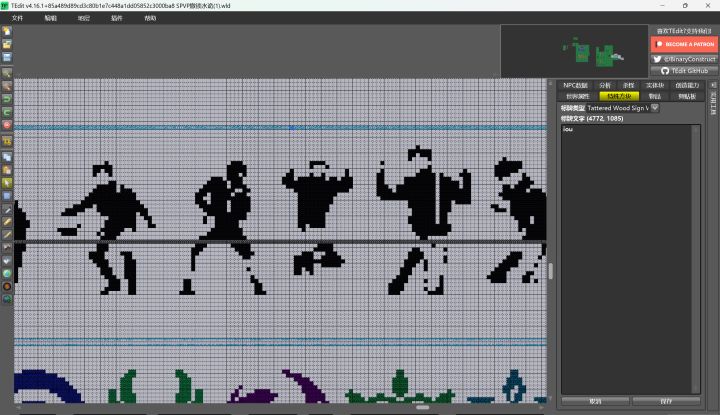Open the 帮助 (Help) menu

tap(150, 18)
